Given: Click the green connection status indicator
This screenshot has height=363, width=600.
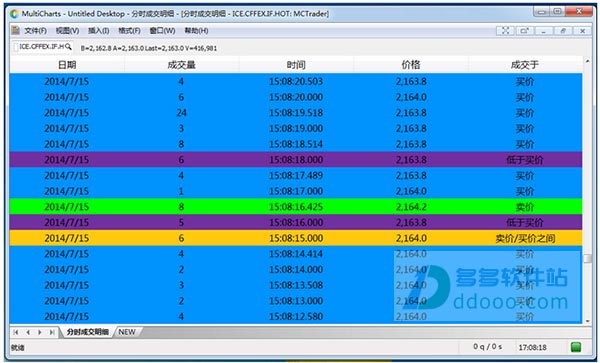Looking at the screenshot, I should click(576, 347).
